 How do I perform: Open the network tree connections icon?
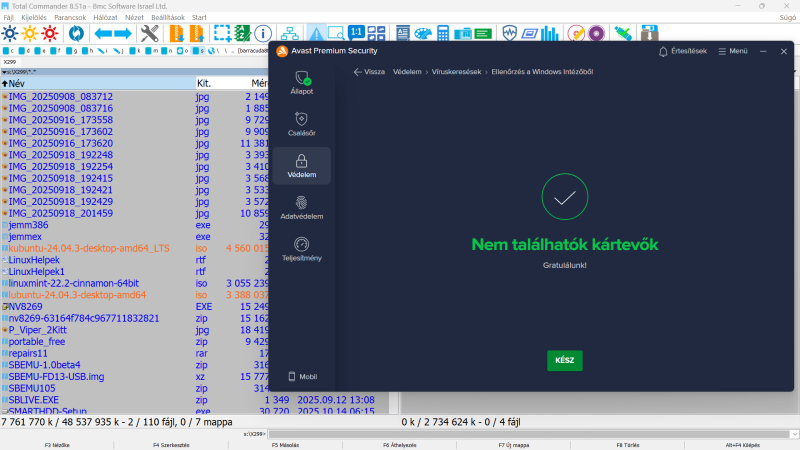tap(290, 34)
